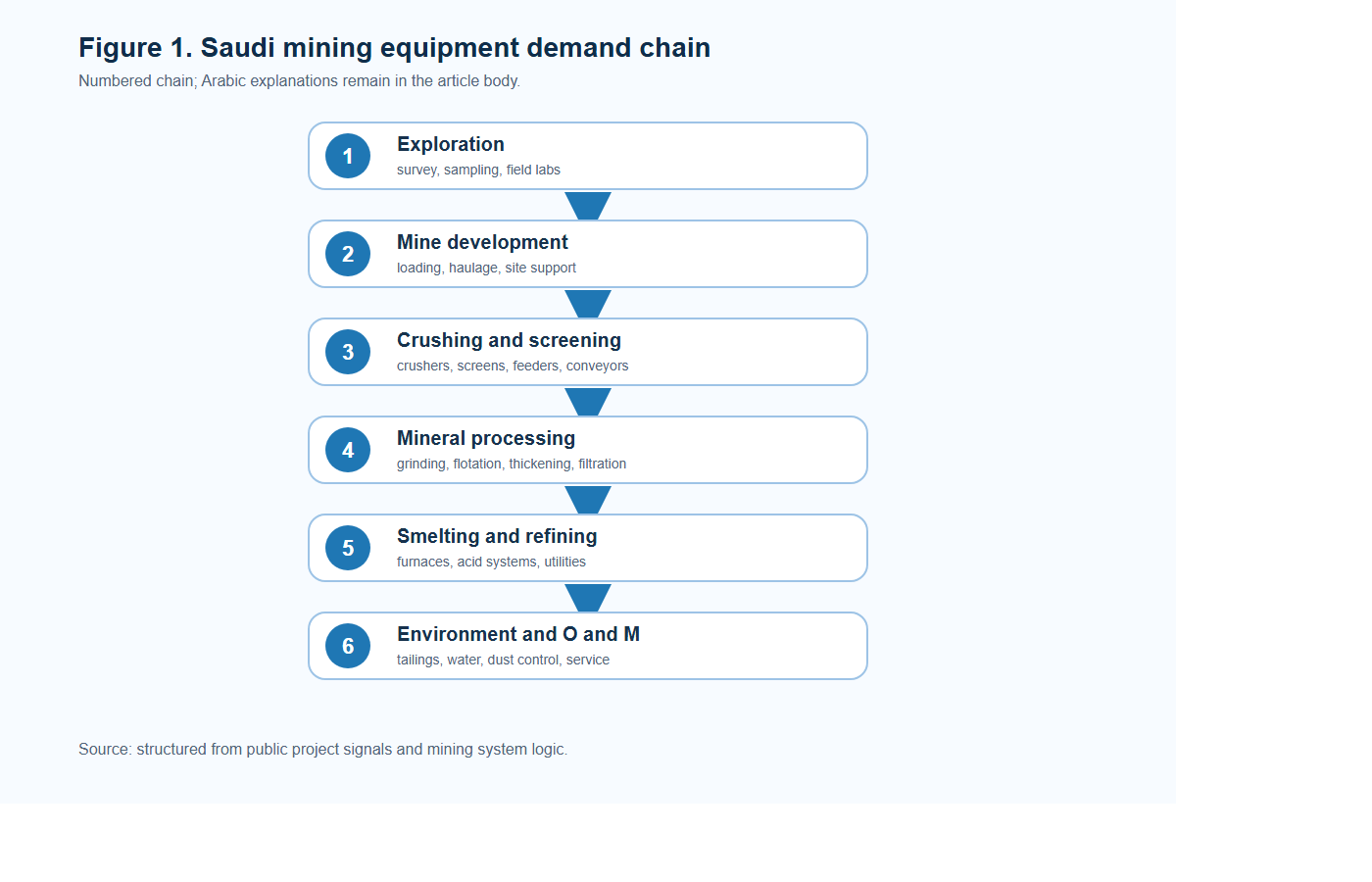Select the Mine development heading
The width and height of the screenshot is (1372, 882).
pyautogui.click(x=482, y=242)
